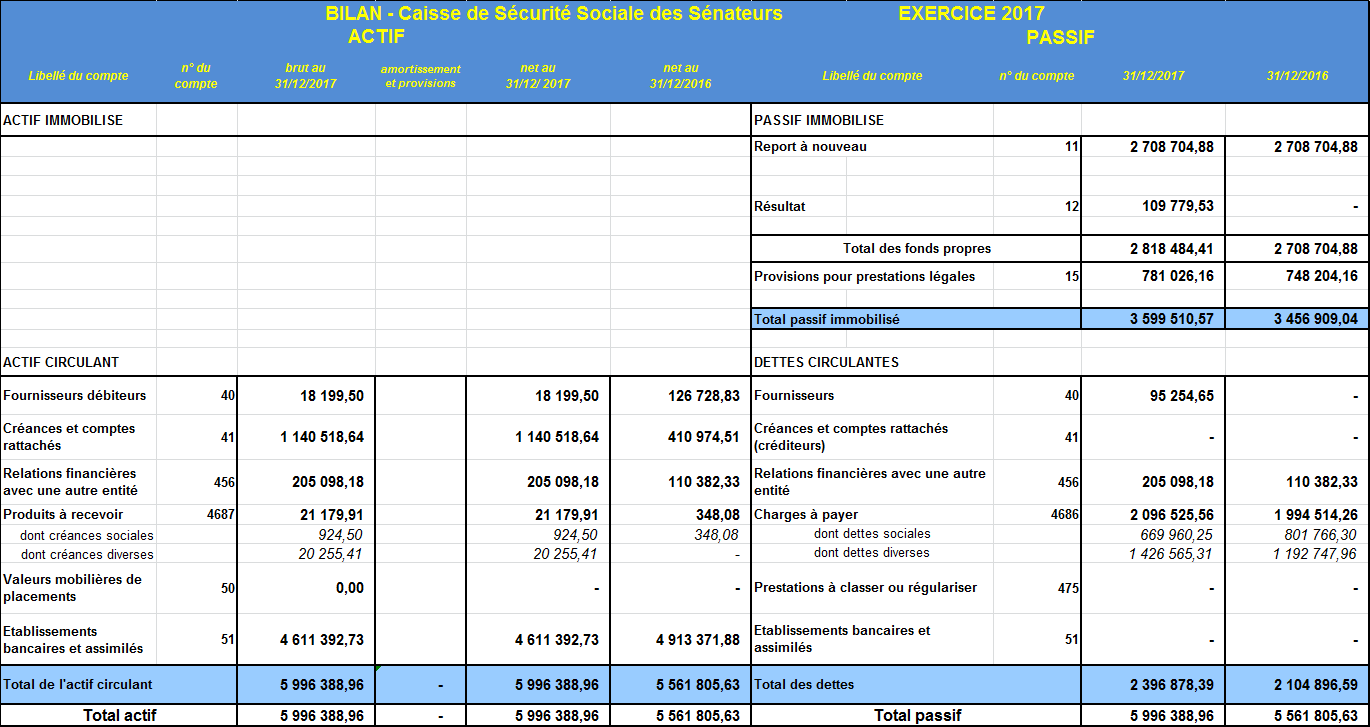Click the "Total de l'actif circulant" label

[78, 685]
